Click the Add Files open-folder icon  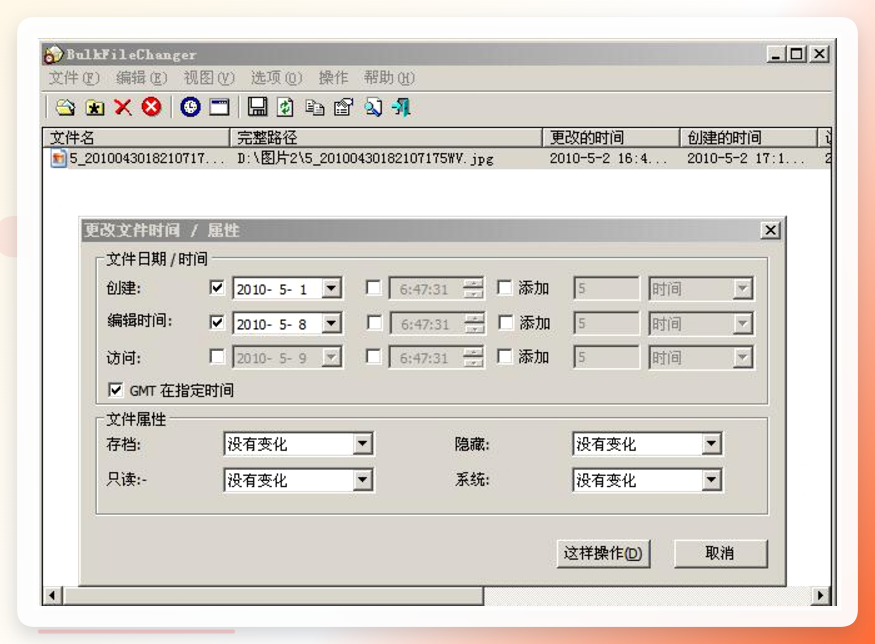66,107
